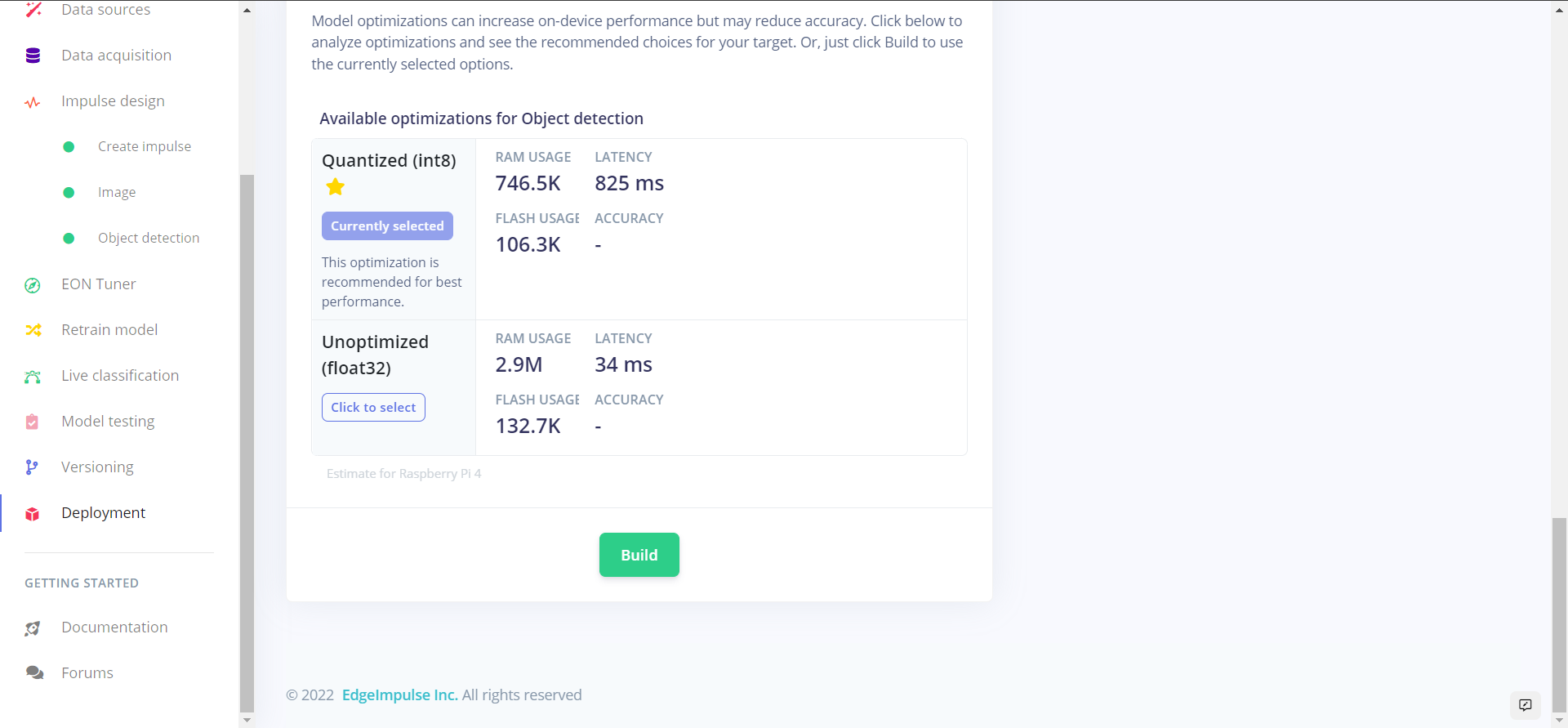Click the Impulse design pulse icon
Screen dimensions: 1568x728
33,102
